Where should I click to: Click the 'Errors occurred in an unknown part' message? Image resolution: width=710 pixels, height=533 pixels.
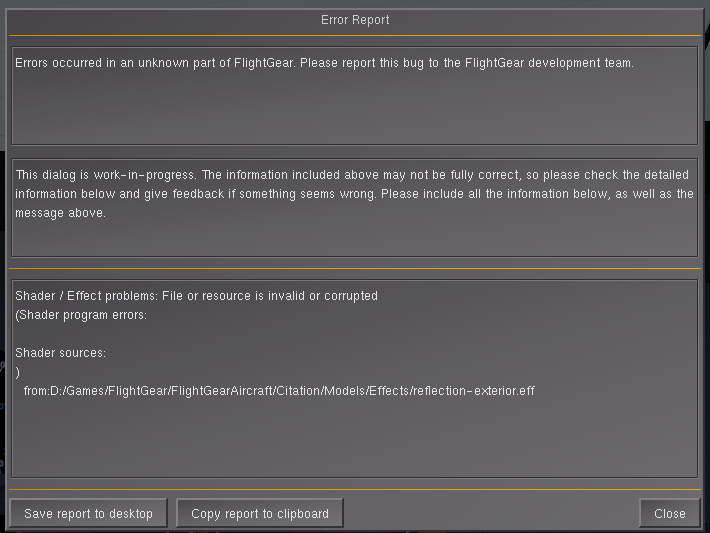tap(324, 62)
